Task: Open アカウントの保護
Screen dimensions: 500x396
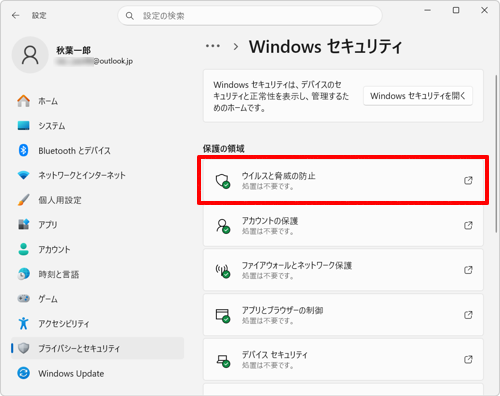Action: [x=343, y=225]
